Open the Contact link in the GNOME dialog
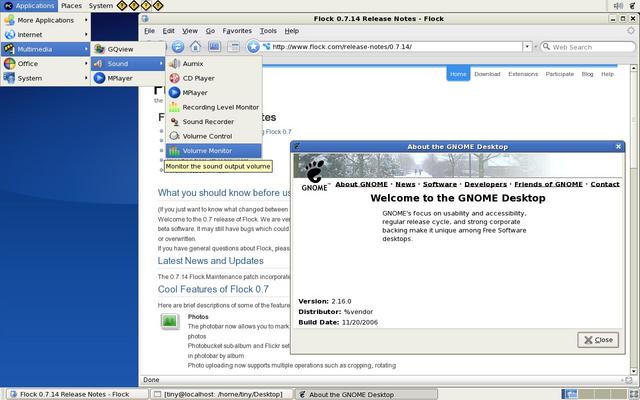640x400 pixels. (x=605, y=184)
